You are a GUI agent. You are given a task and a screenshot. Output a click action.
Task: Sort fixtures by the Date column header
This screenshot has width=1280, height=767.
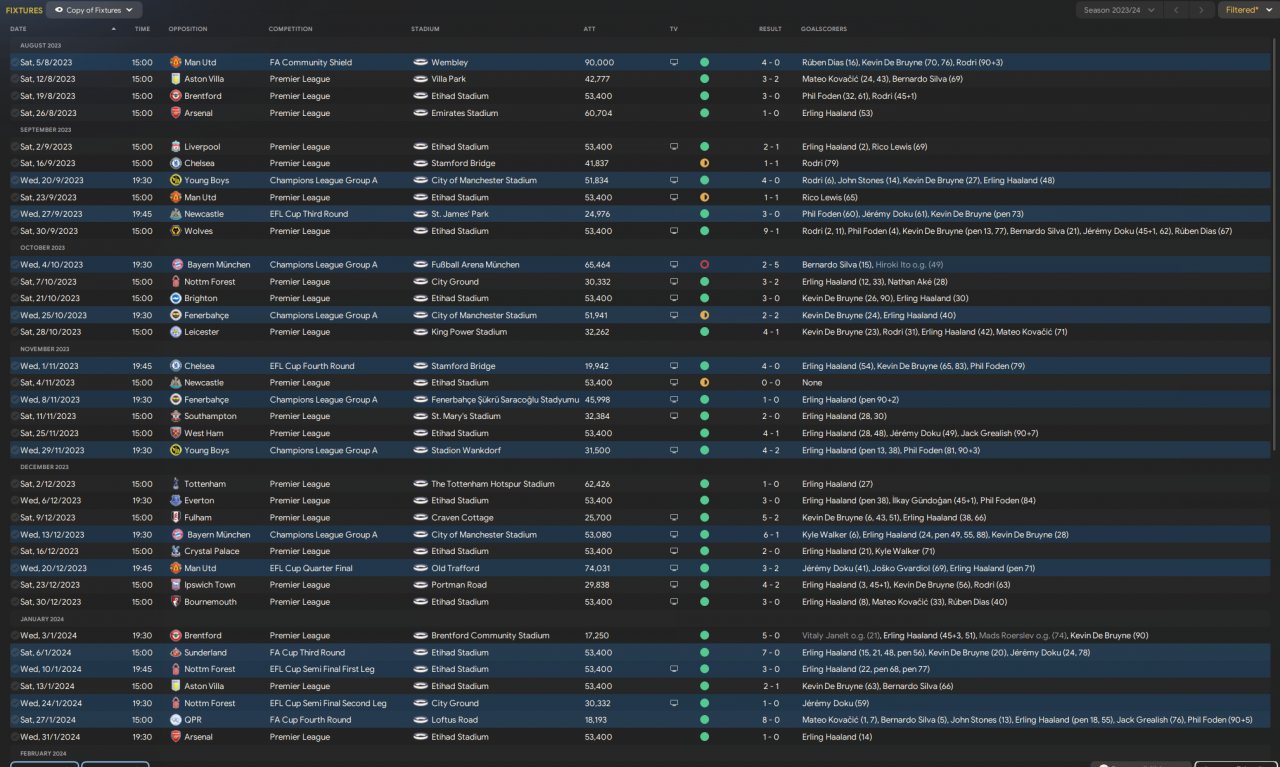point(18,29)
